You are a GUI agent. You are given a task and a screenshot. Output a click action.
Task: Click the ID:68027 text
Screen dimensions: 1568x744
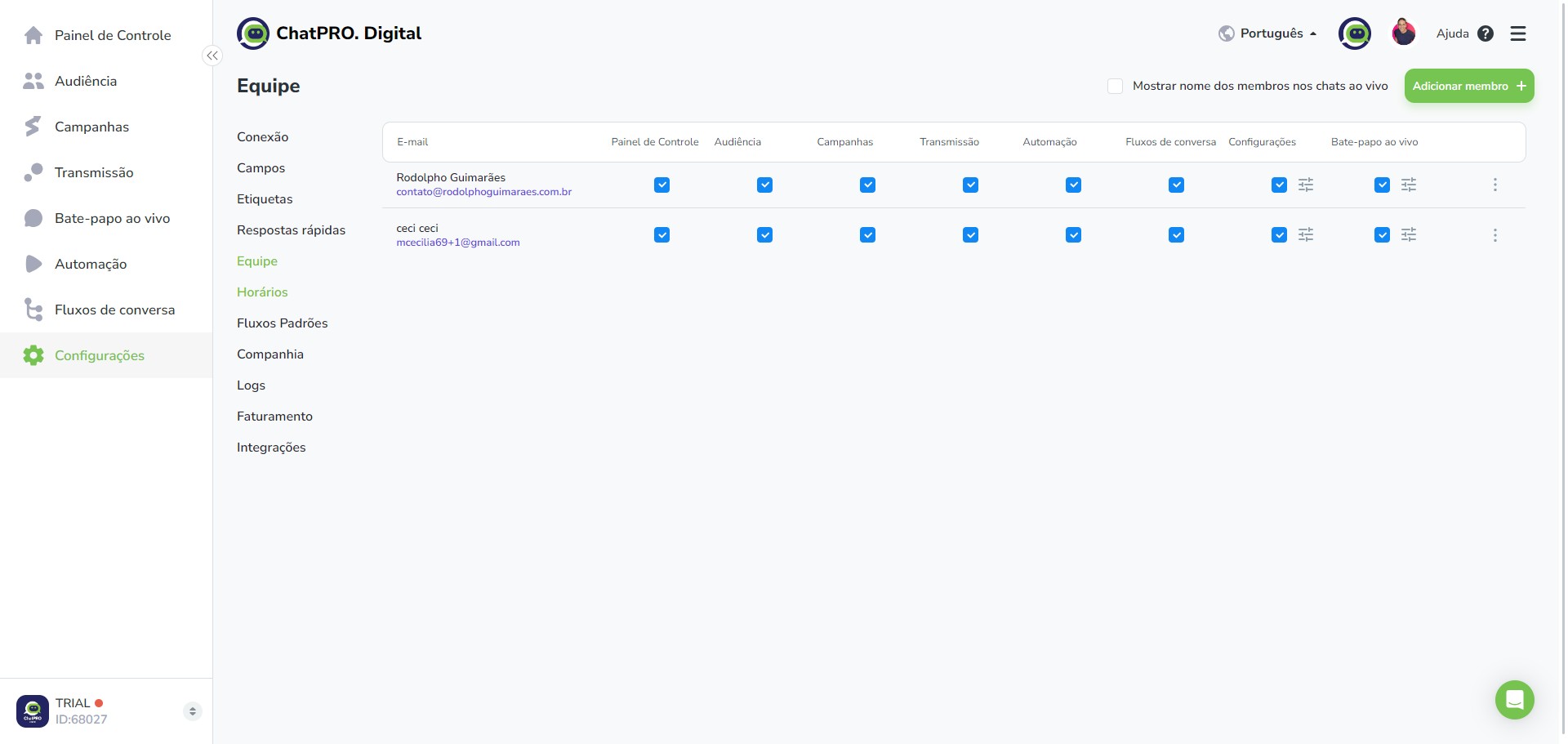82,719
